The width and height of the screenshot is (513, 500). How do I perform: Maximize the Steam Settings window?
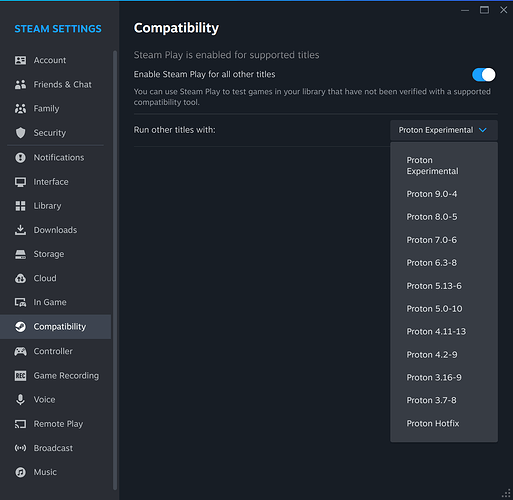(484, 10)
